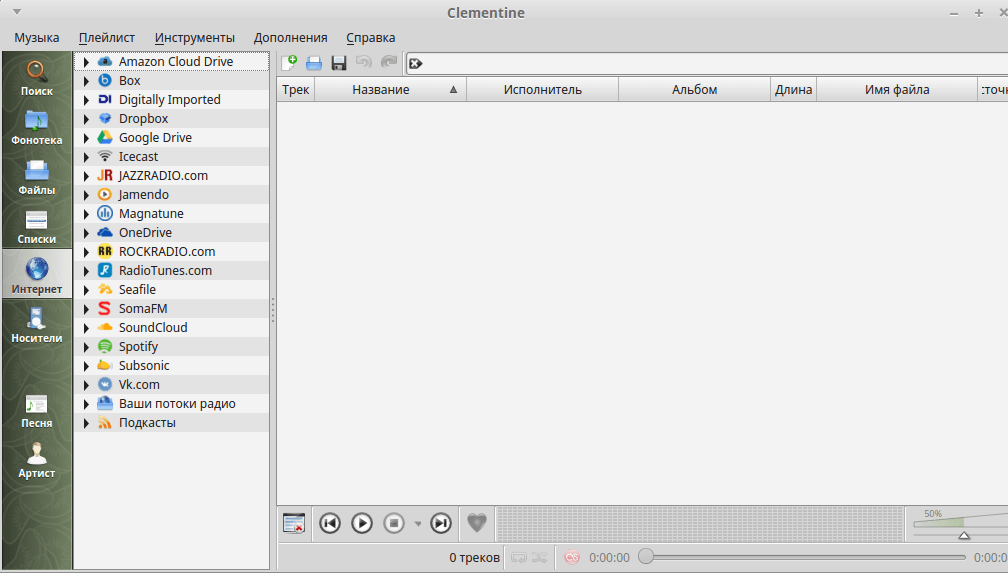Click the Vk.com service icon
The image size is (1008, 573).
(105, 385)
